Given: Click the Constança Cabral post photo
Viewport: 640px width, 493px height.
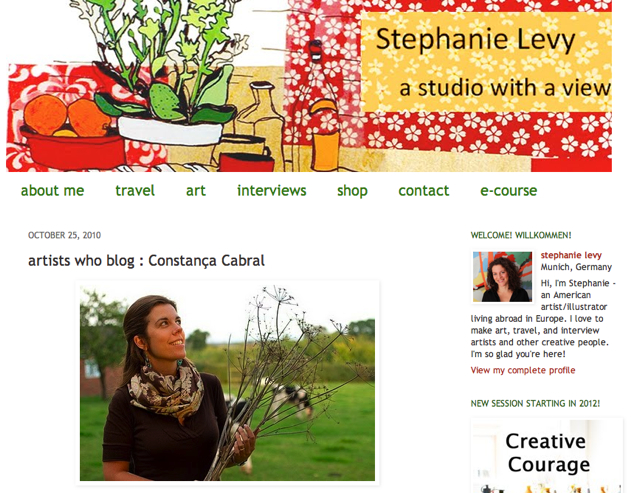Looking at the screenshot, I should (x=227, y=383).
